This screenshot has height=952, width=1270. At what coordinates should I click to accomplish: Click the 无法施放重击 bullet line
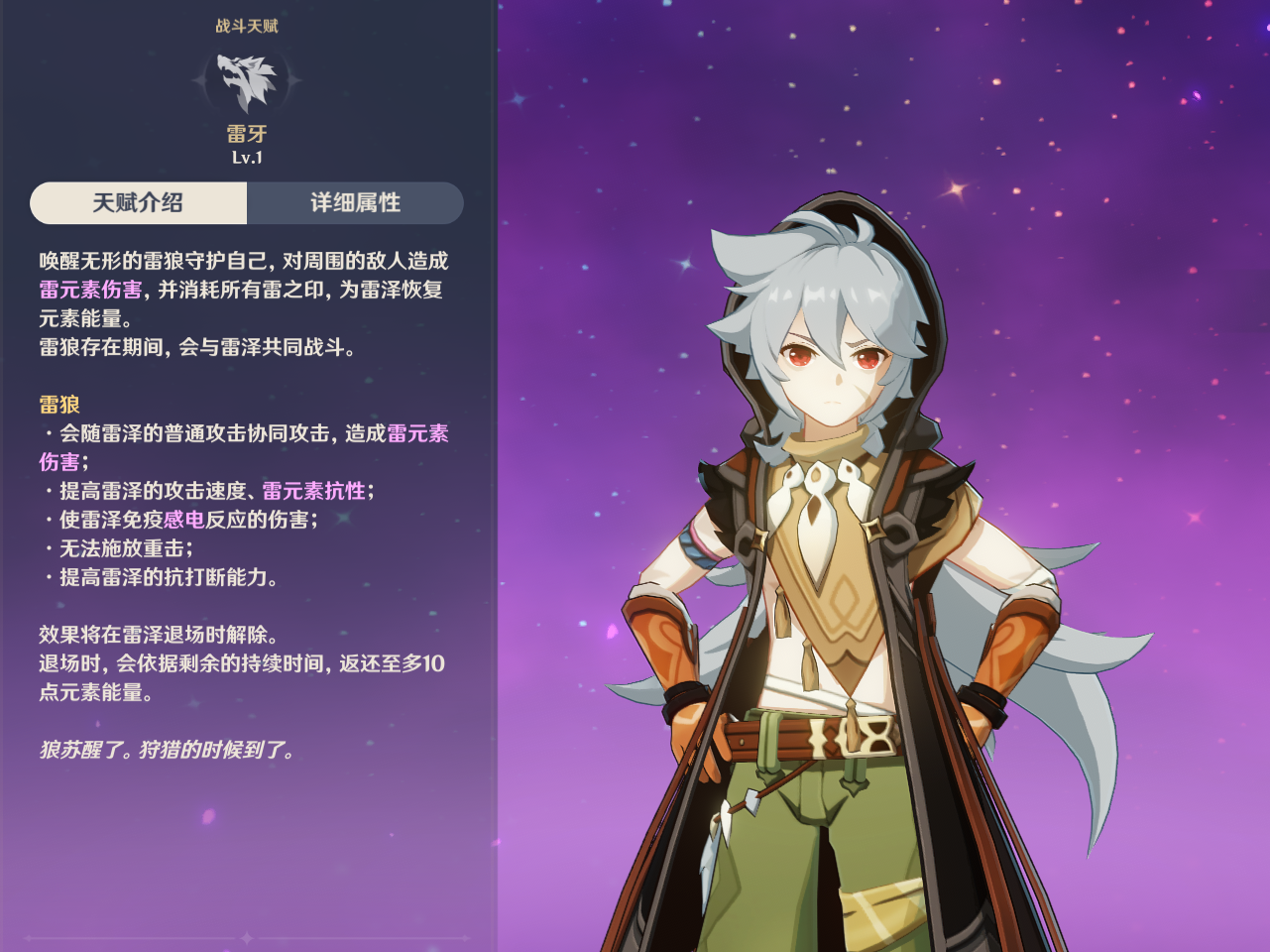pos(117,548)
